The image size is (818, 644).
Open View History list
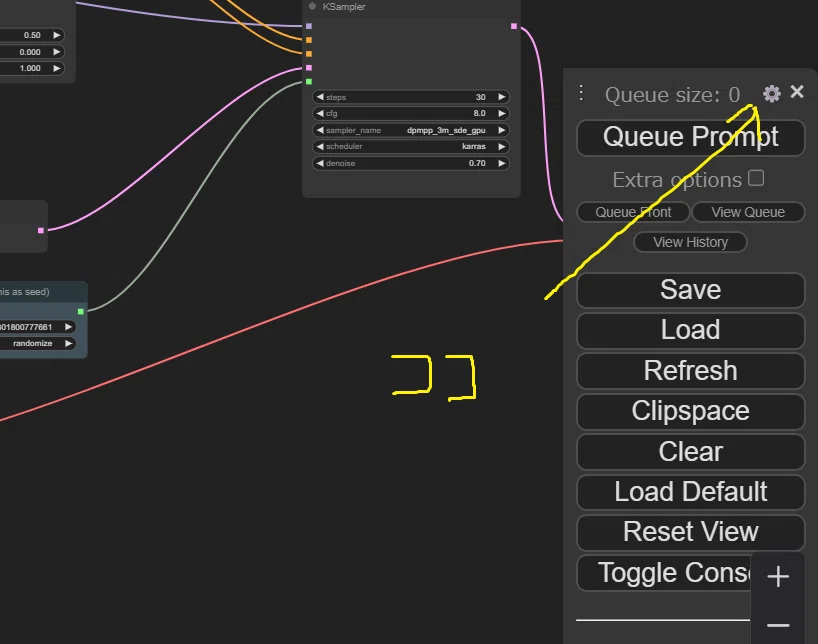(690, 242)
